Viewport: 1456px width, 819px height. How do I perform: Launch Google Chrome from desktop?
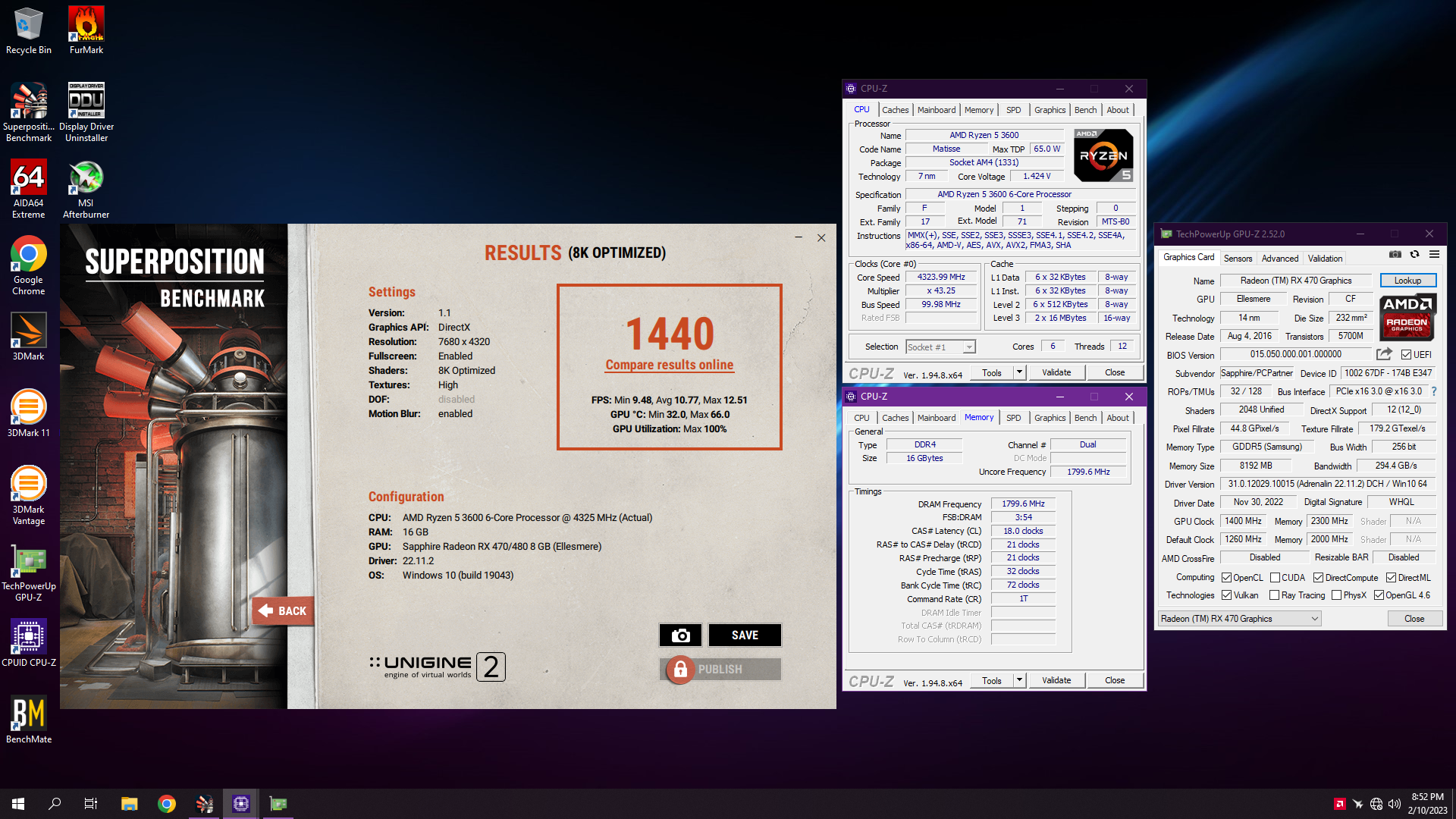coord(29,265)
